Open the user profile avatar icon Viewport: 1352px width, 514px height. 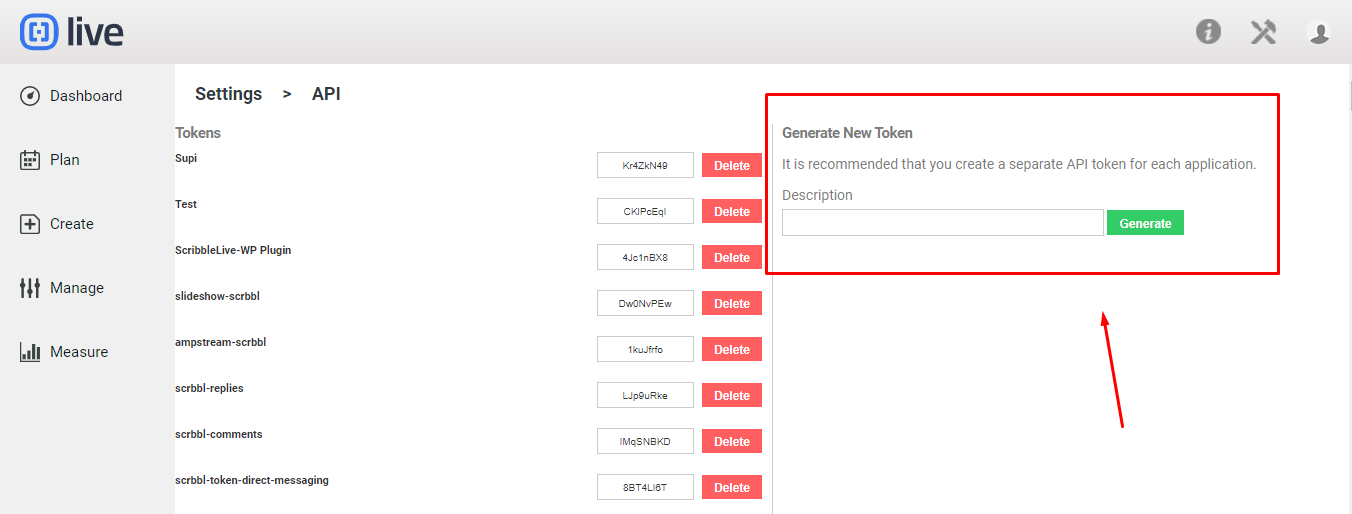click(1319, 32)
